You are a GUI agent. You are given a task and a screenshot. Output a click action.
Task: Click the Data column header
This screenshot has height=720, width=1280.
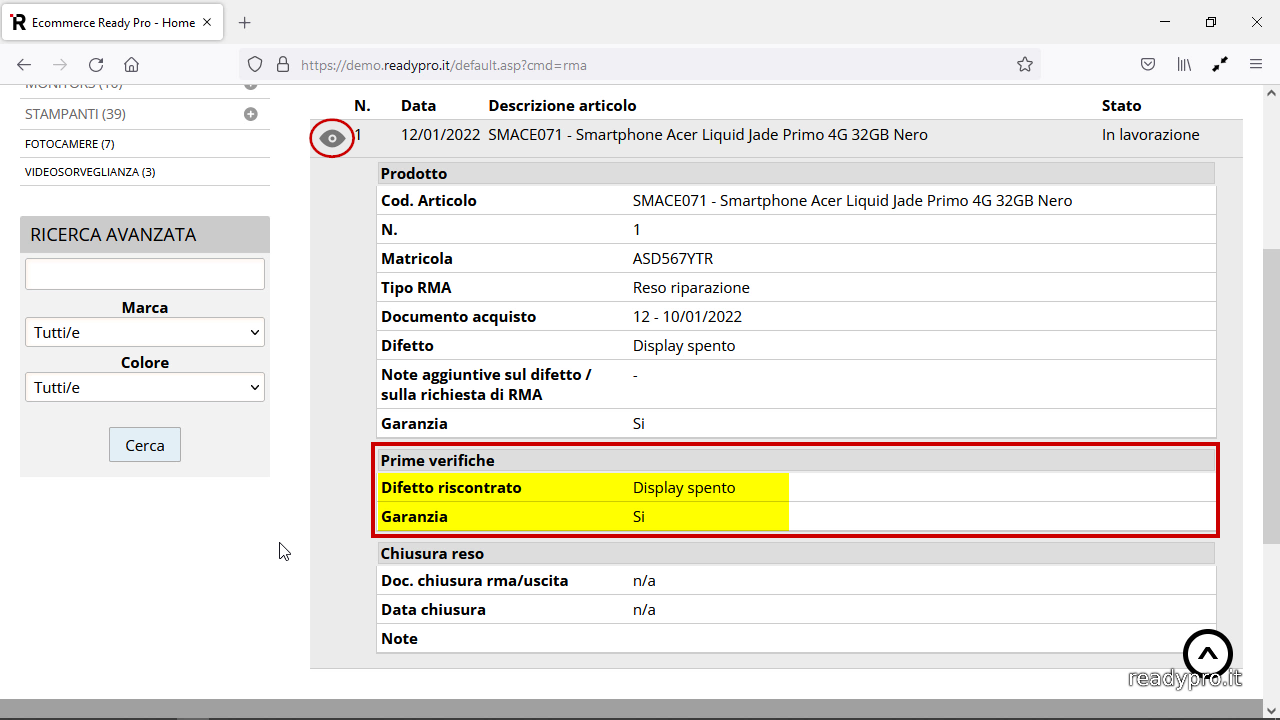(x=418, y=105)
